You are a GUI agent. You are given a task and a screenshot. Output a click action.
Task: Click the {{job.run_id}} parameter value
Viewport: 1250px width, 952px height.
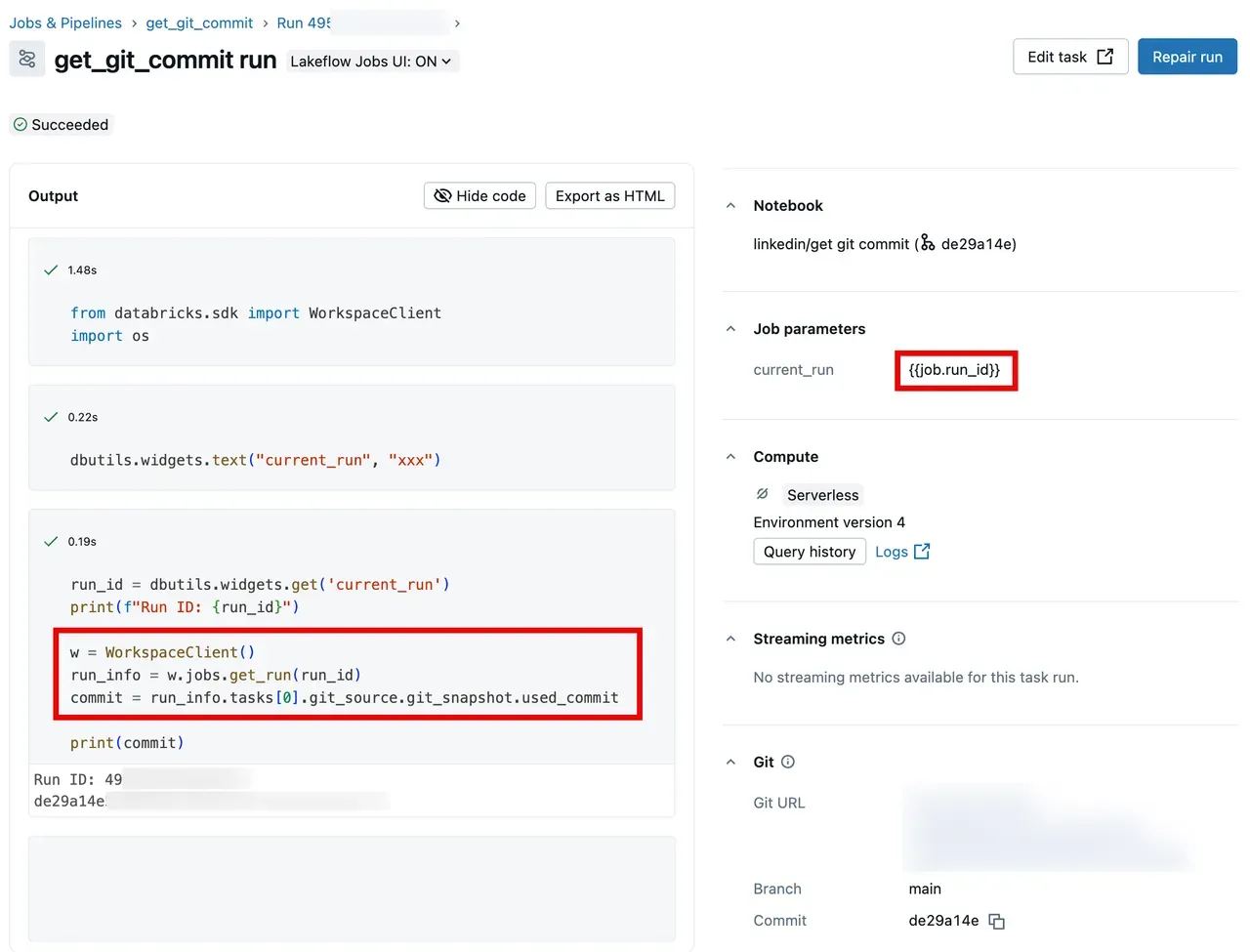tap(955, 370)
